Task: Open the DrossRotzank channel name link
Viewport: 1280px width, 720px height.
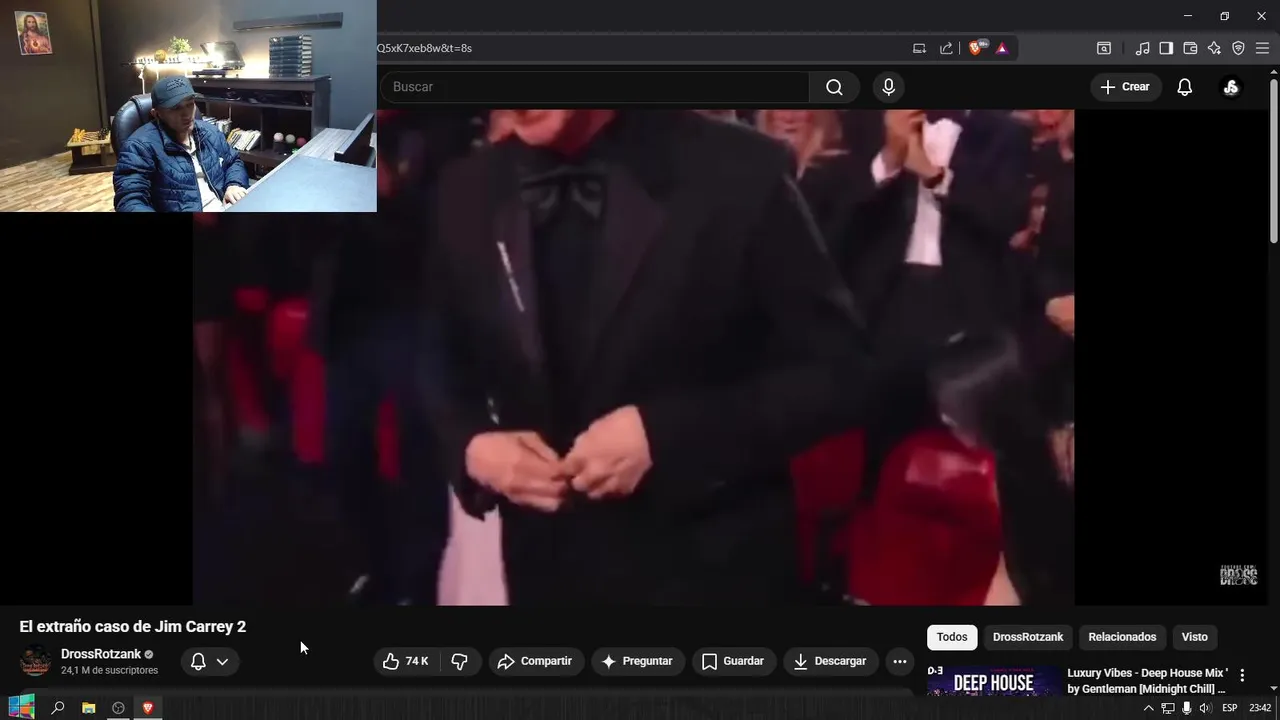Action: pos(101,654)
